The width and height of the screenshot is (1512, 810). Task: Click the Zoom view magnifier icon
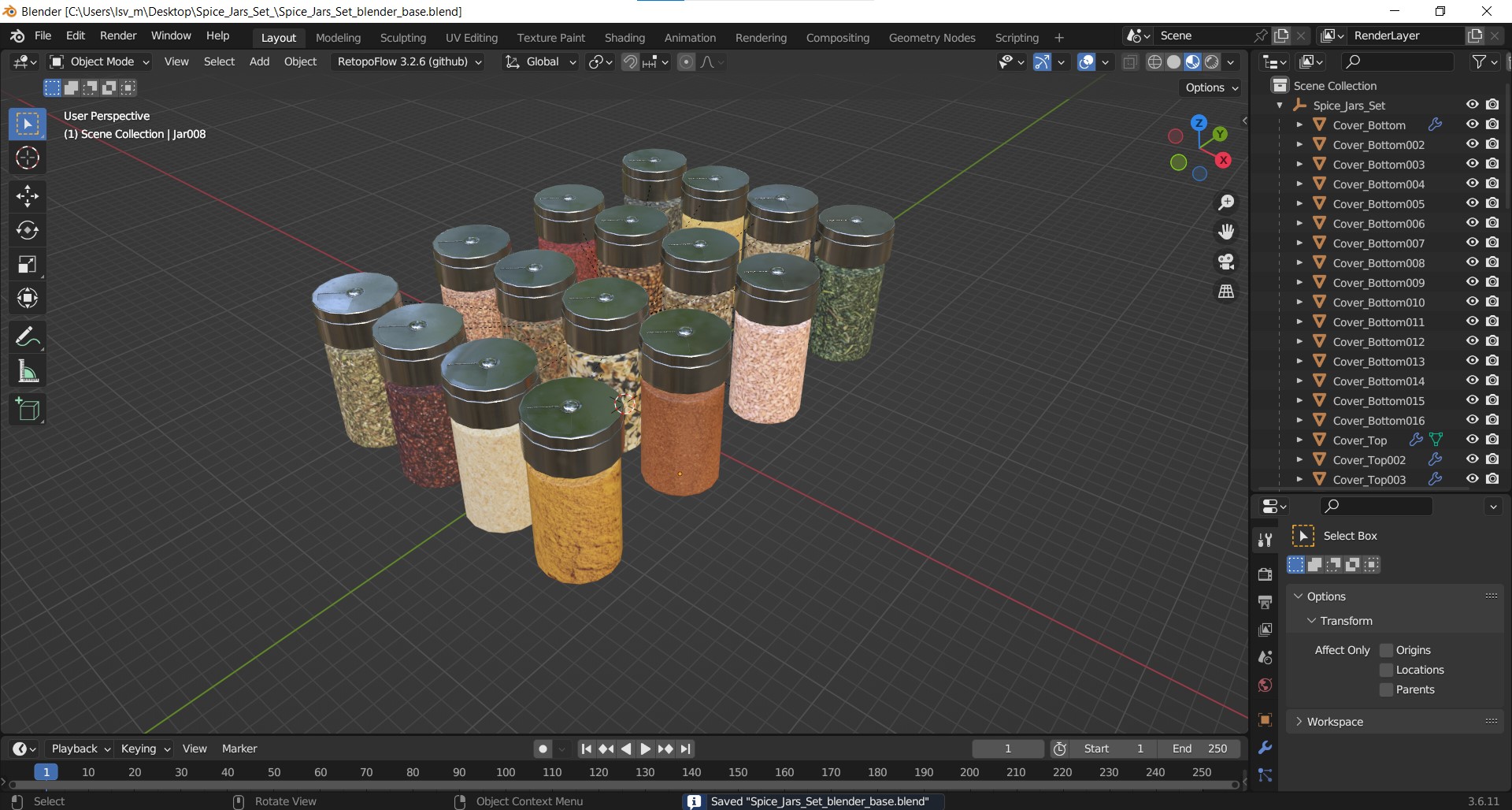click(x=1226, y=203)
